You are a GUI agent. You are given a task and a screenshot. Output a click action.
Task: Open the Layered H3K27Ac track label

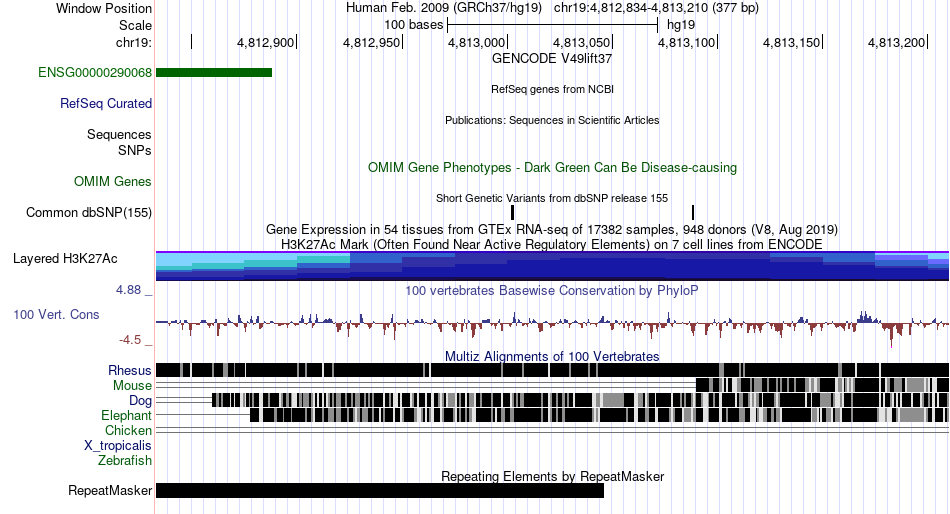tap(65, 259)
